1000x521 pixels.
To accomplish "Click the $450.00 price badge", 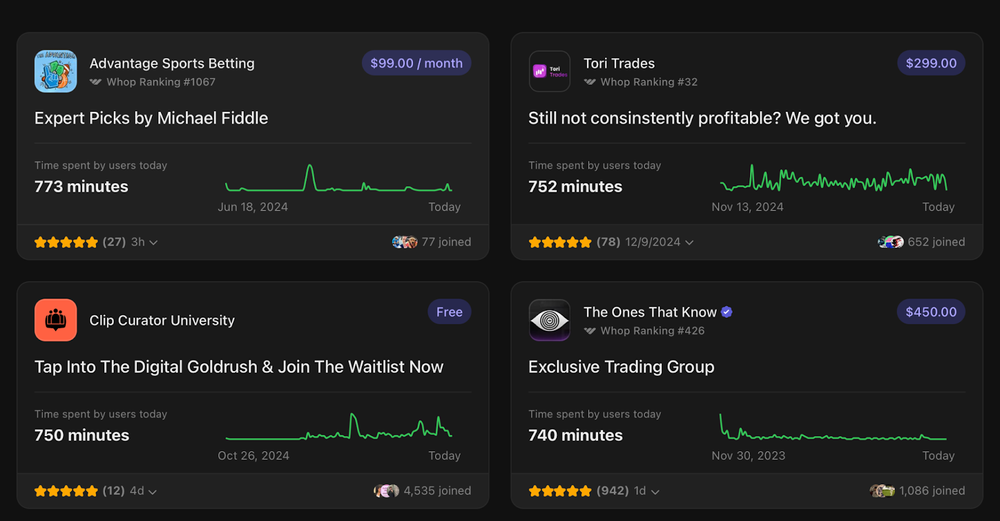I will coord(931,312).
